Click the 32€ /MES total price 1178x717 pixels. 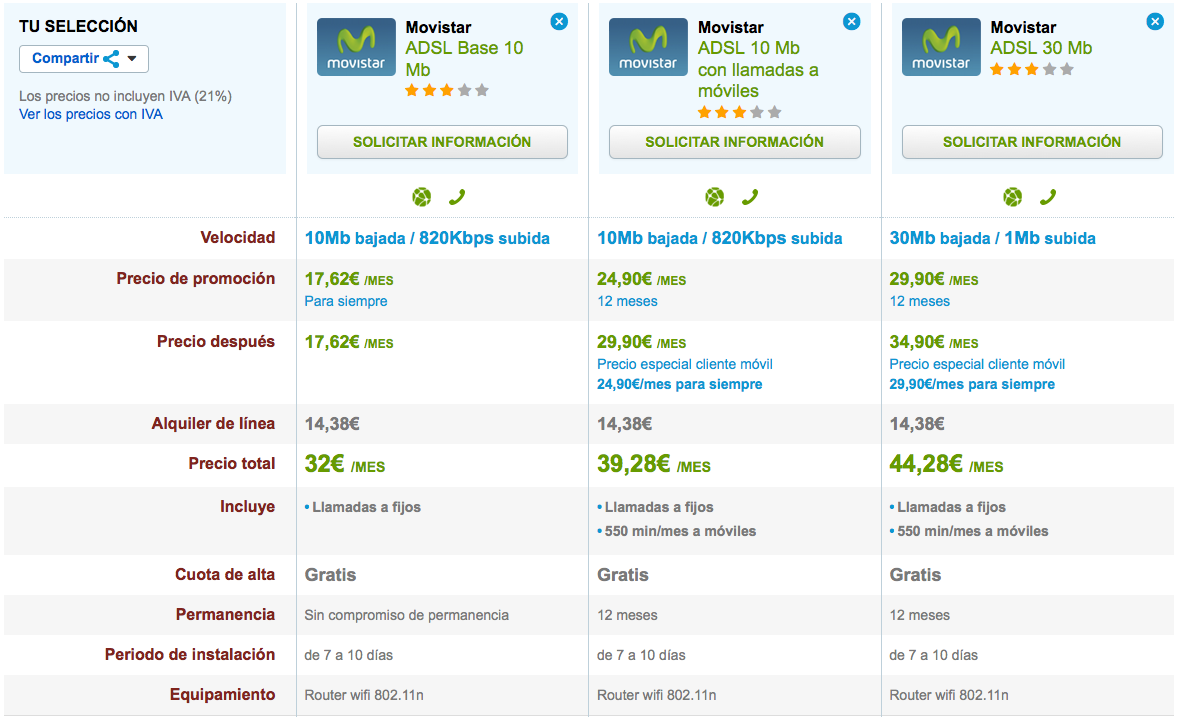pyautogui.click(x=345, y=464)
